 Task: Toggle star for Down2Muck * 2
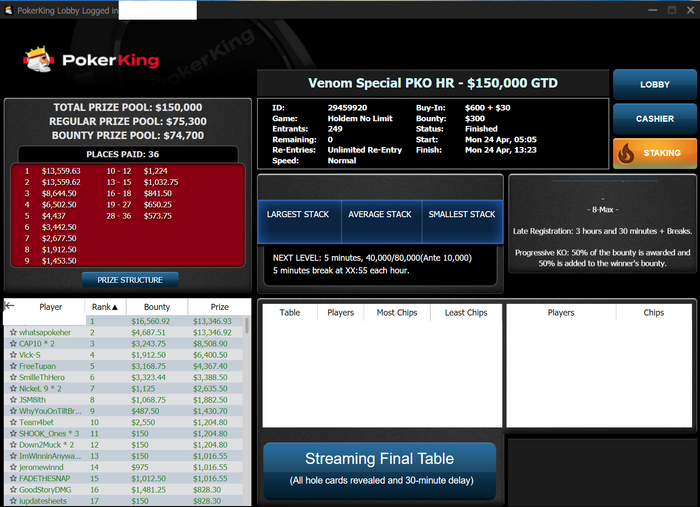tap(13, 445)
